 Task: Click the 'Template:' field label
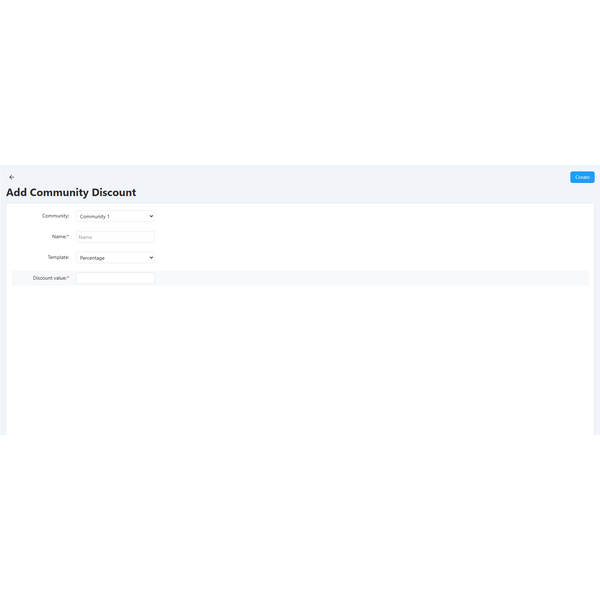click(58, 257)
